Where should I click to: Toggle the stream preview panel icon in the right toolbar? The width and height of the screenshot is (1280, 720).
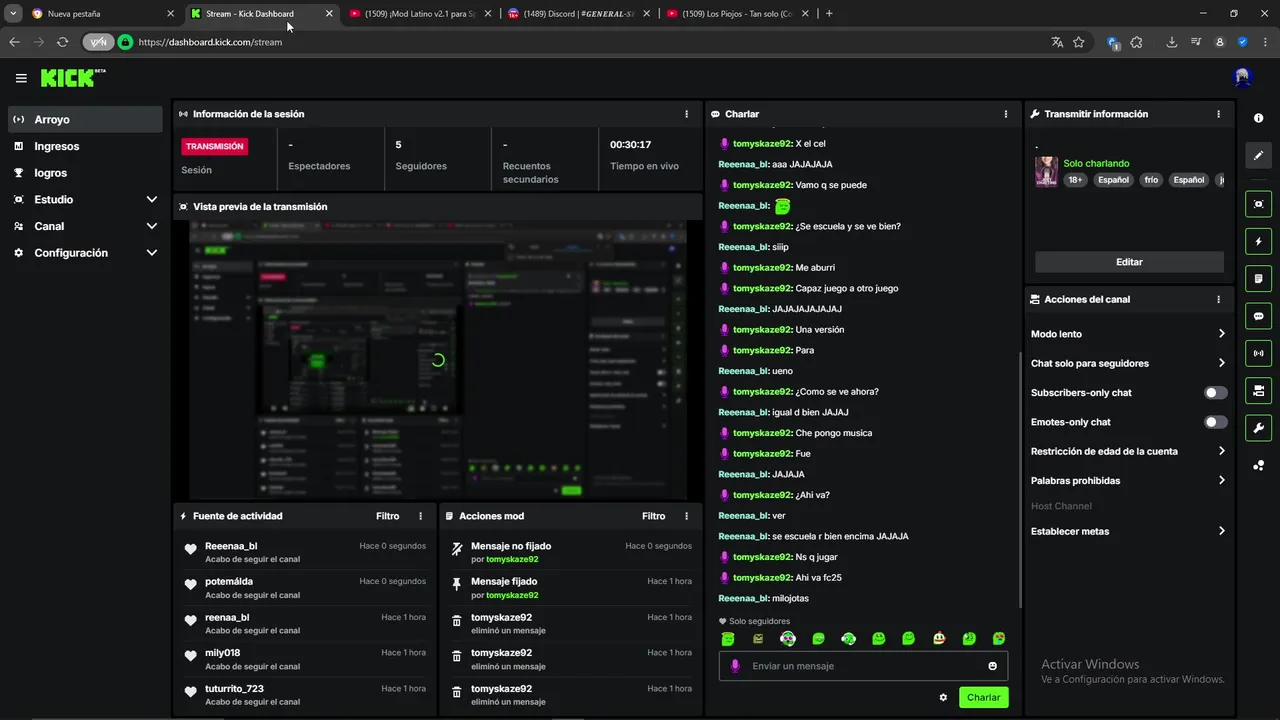tap(1258, 204)
